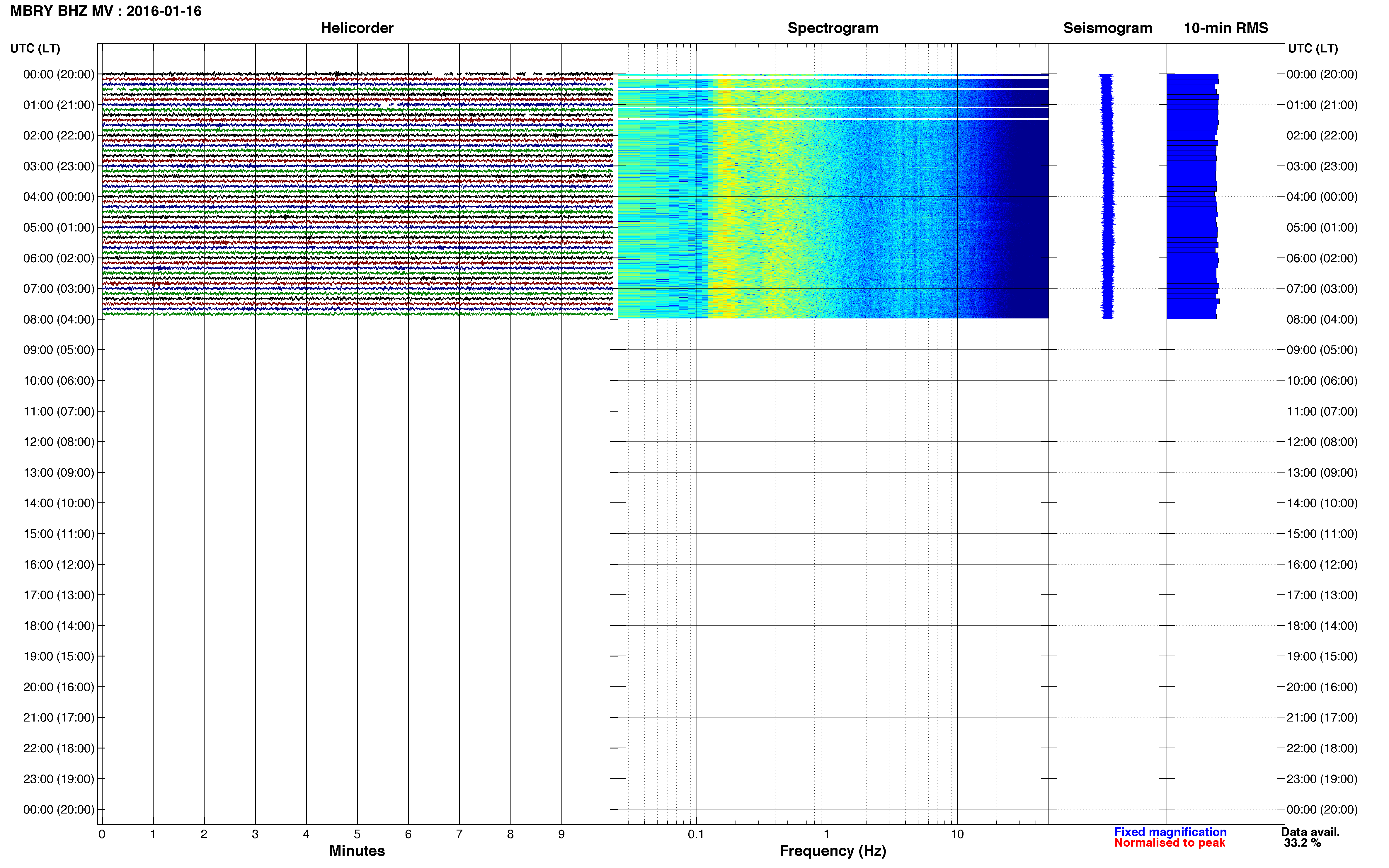Click left axis time label '23:00 (19:00)'

pyautogui.click(x=59, y=779)
